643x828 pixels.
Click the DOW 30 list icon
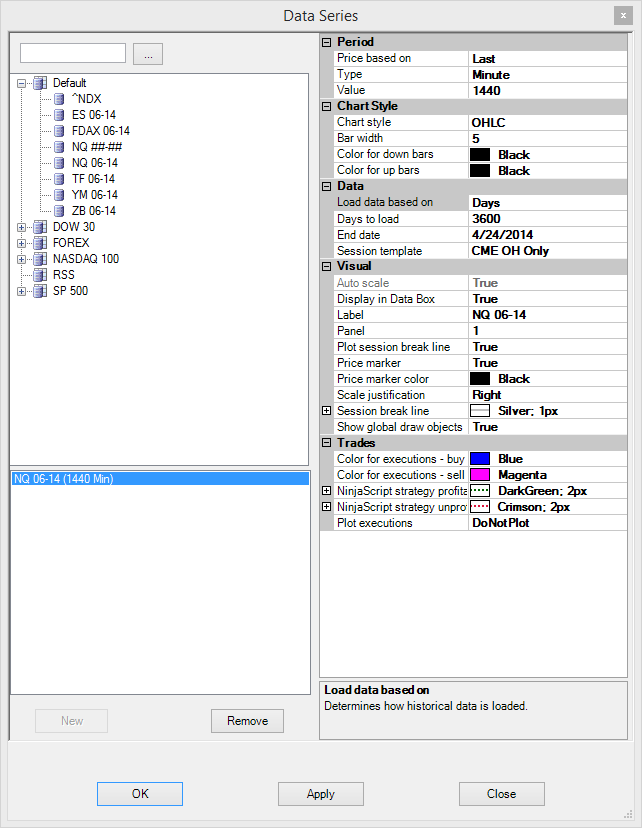40,227
